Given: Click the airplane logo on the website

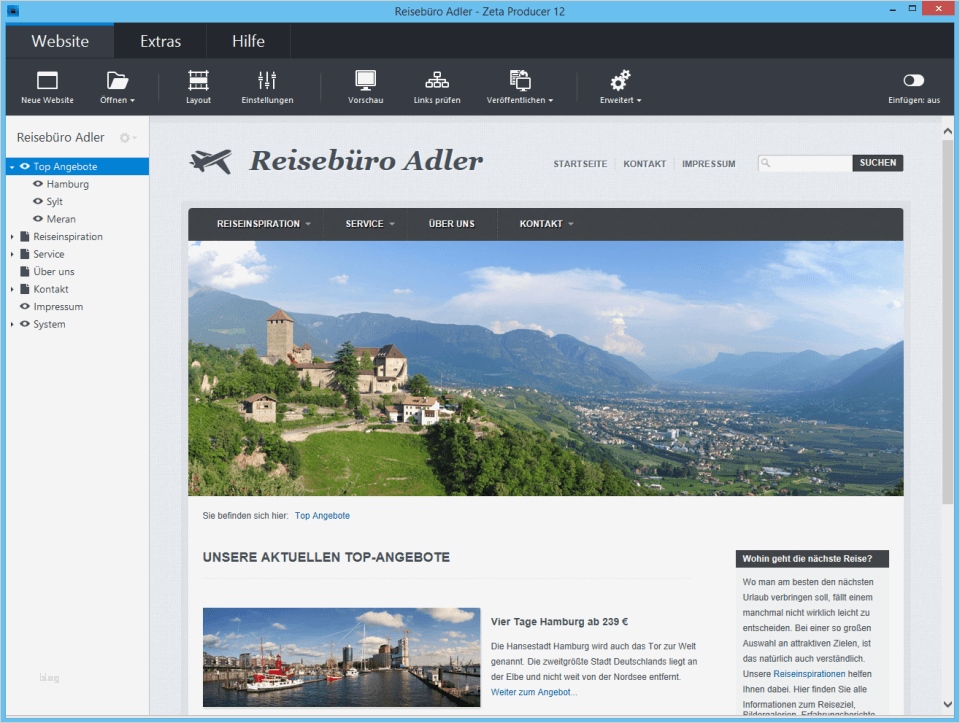Looking at the screenshot, I should (x=211, y=162).
